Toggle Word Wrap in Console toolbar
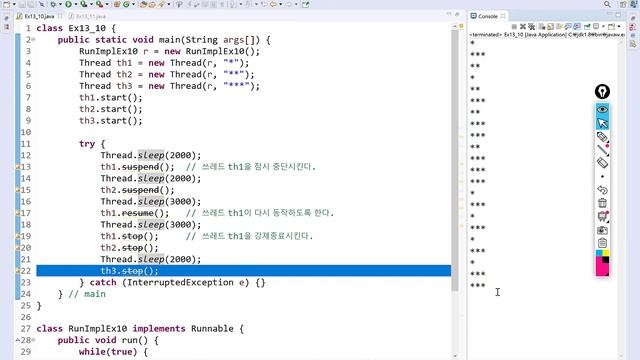The image size is (640, 360). (559, 27)
